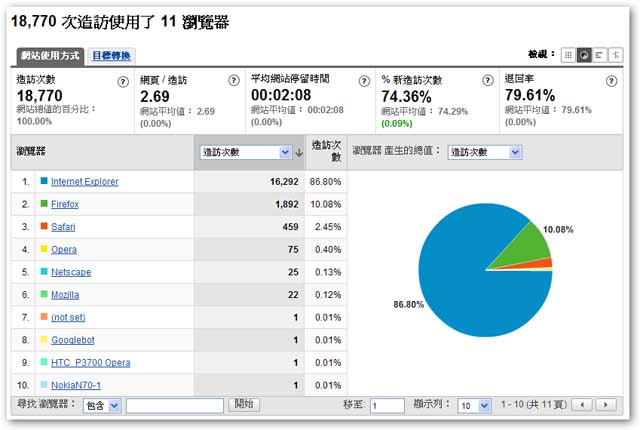Click Internet Explorer blue color swatch
The width and height of the screenshot is (640, 430).
[x=44, y=180]
